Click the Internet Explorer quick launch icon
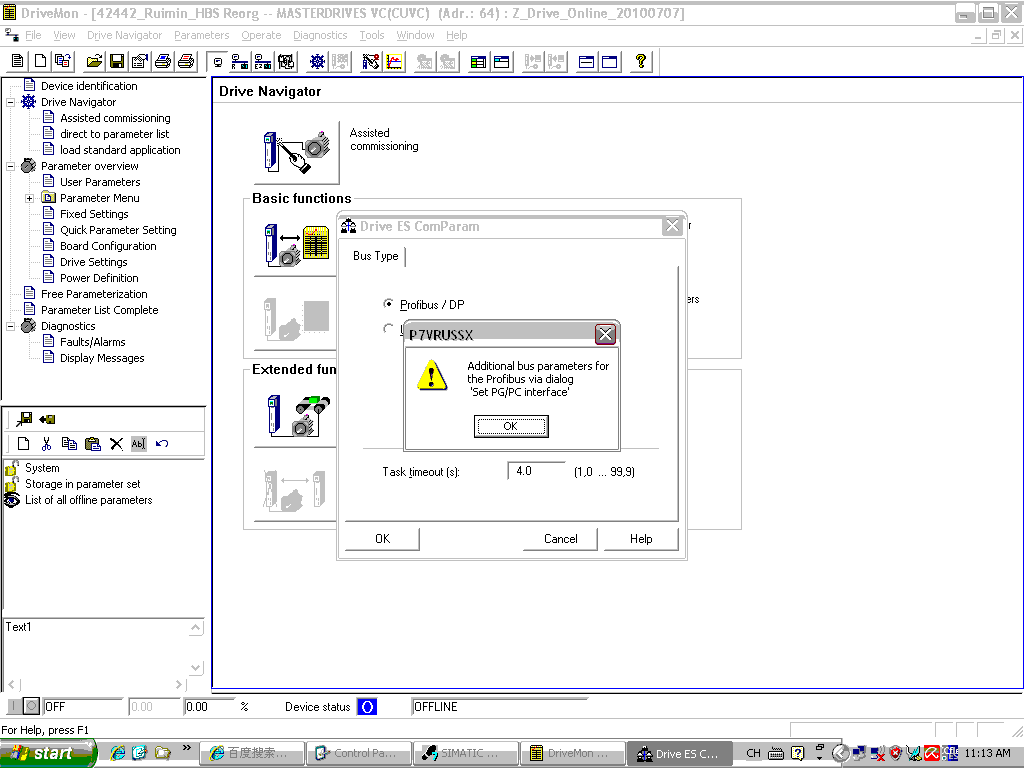Image resolution: width=1024 pixels, height=768 pixels. [x=118, y=753]
